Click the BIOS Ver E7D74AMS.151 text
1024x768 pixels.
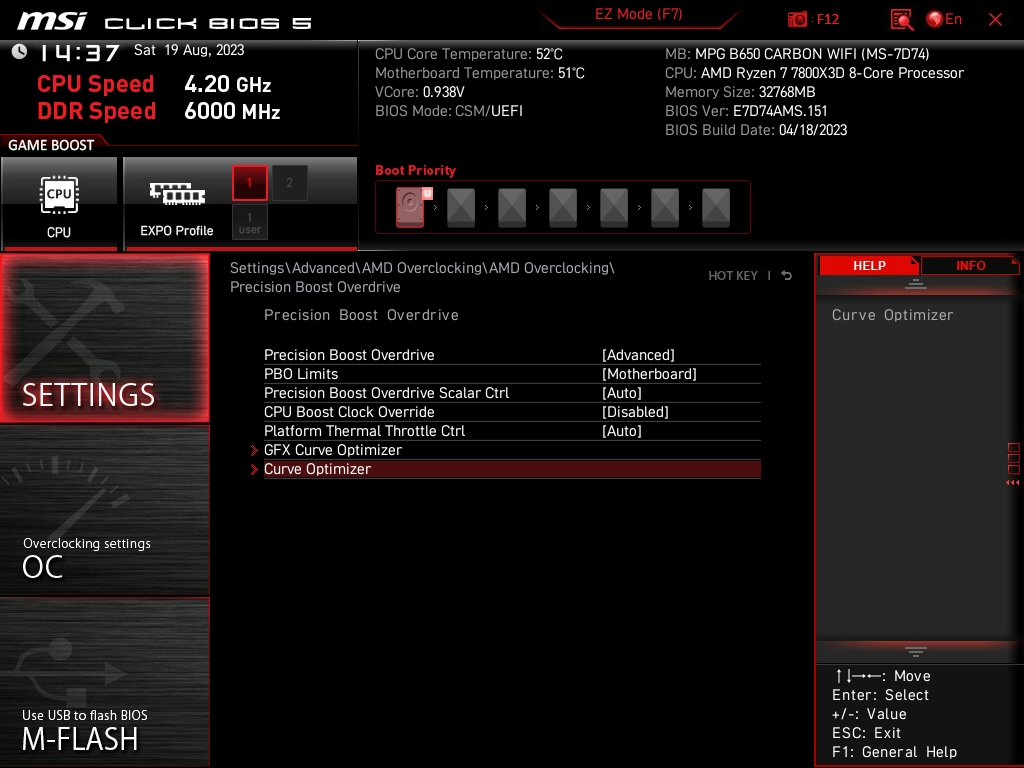click(x=746, y=110)
